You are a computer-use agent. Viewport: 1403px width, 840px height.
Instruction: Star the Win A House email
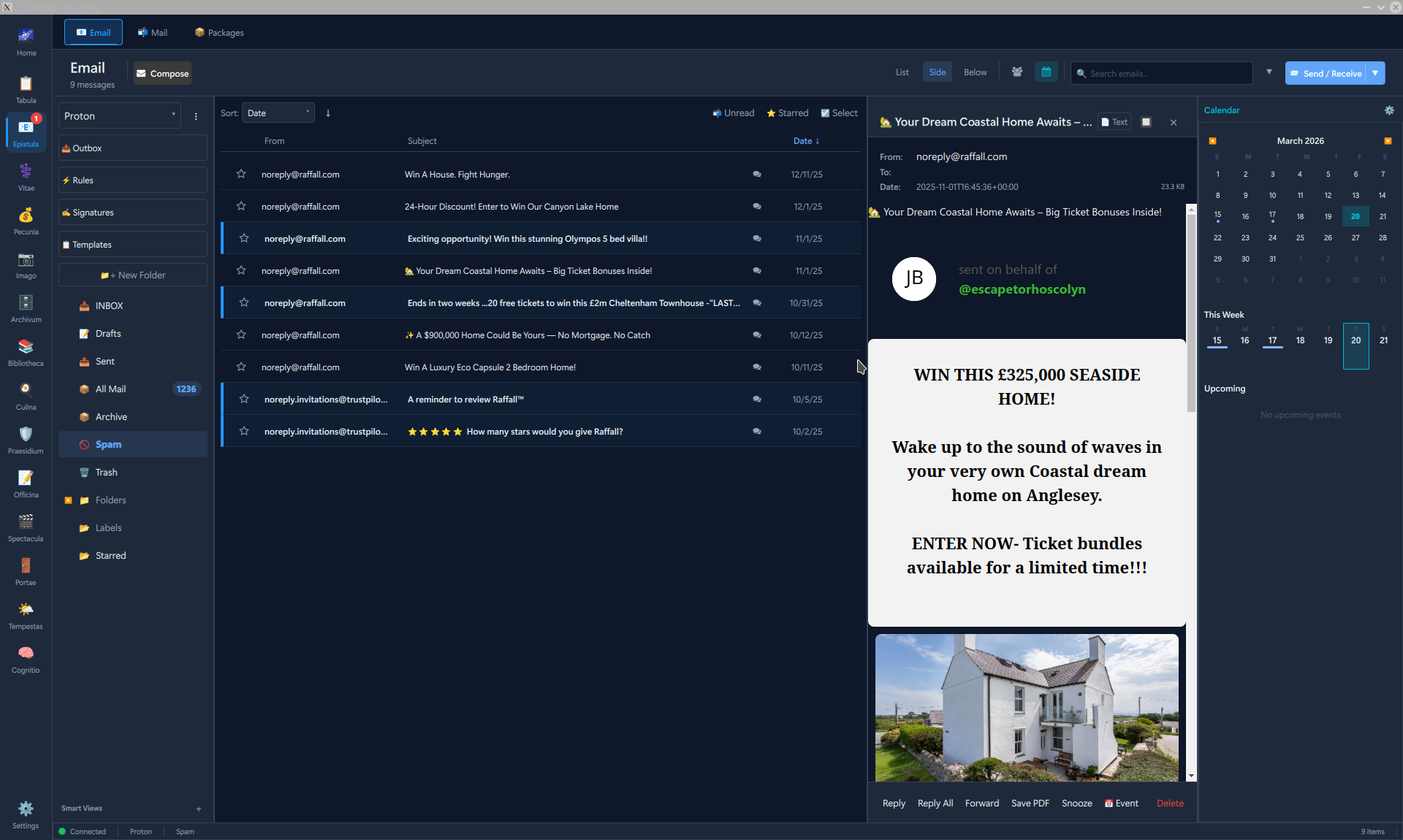241,174
